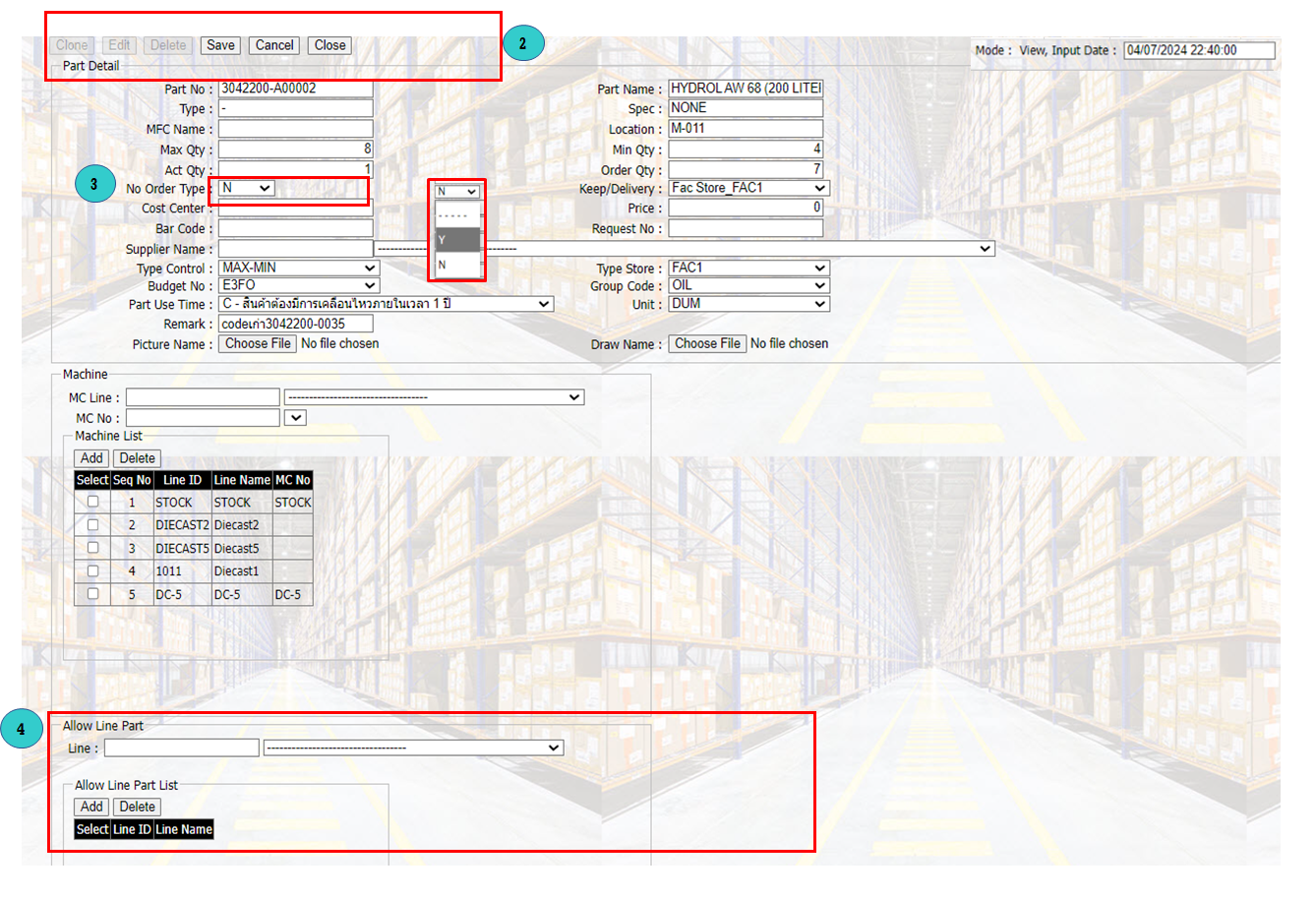The width and height of the screenshot is (1316, 898).
Task: Tick checkbox for DIECAST2 row
Action: pos(92,524)
